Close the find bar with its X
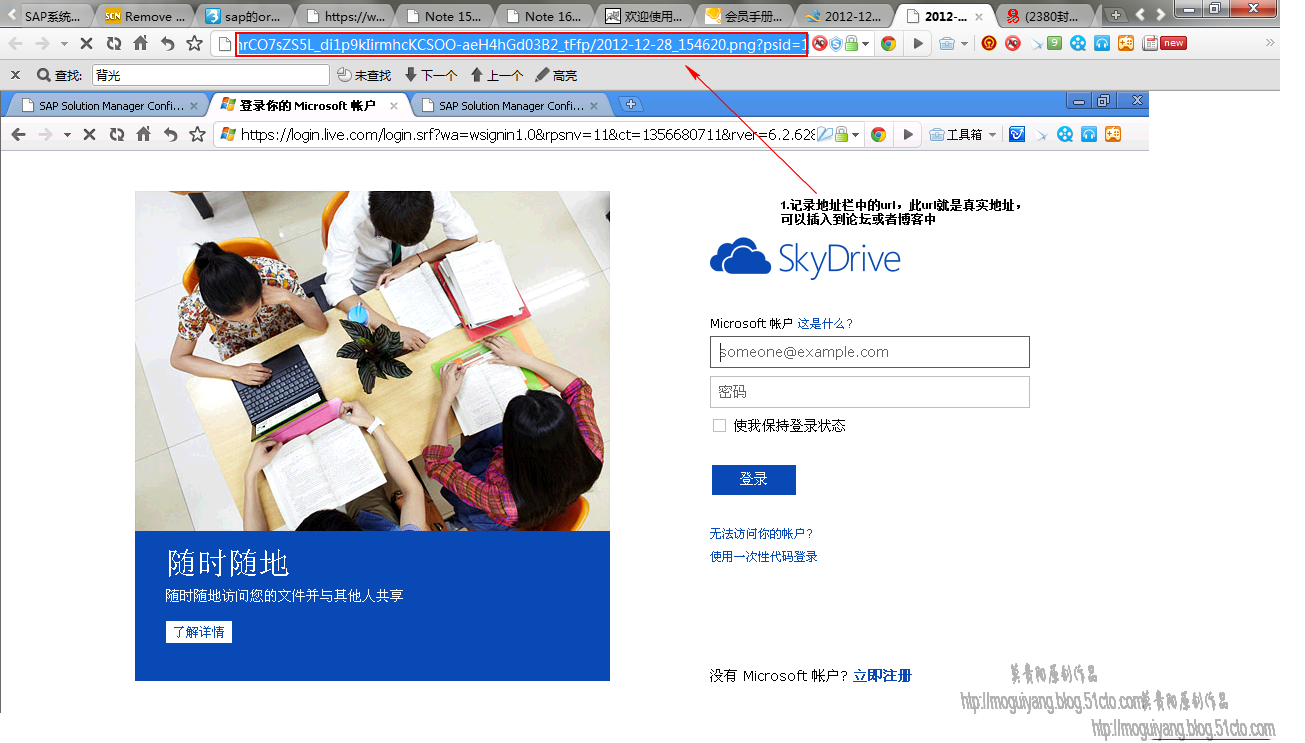 (x=15, y=75)
